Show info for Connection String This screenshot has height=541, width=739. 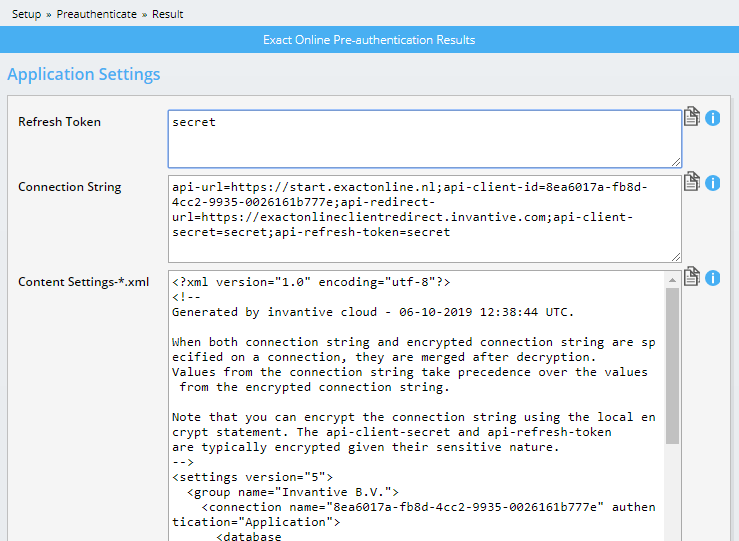(713, 183)
